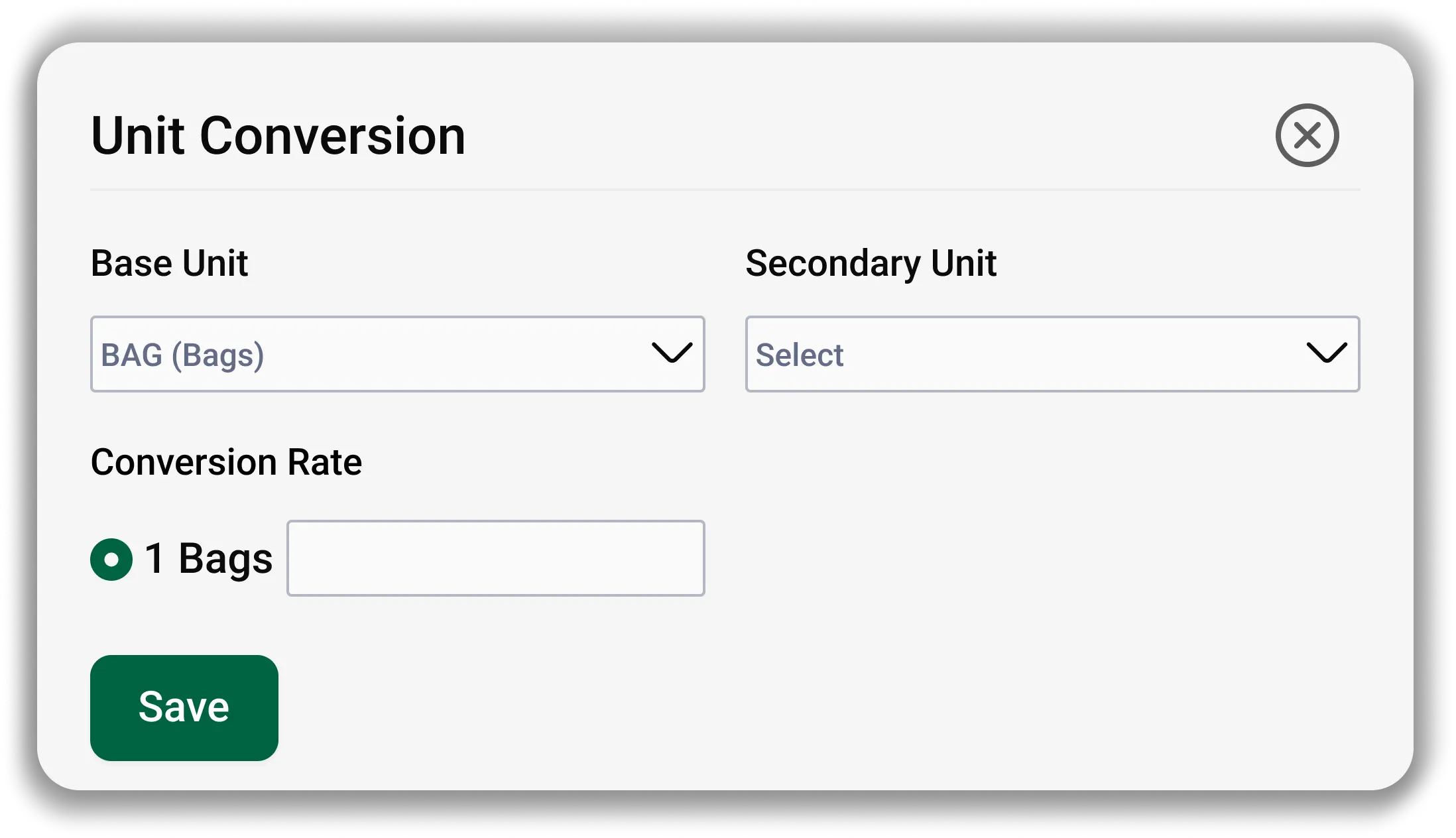Select the "1 Bags" radio button
This screenshot has height=838, width=1456.
(111, 560)
